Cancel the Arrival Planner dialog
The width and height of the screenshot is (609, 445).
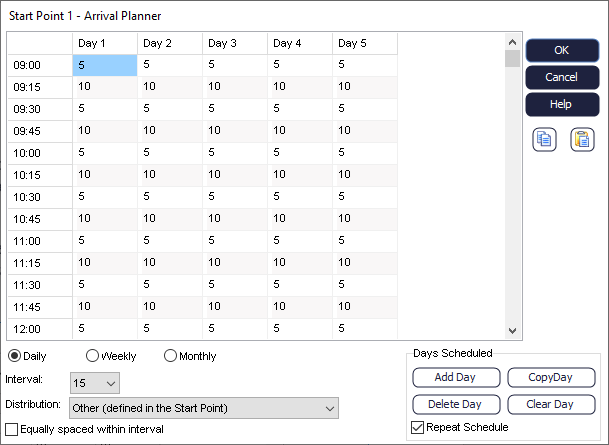click(x=561, y=77)
